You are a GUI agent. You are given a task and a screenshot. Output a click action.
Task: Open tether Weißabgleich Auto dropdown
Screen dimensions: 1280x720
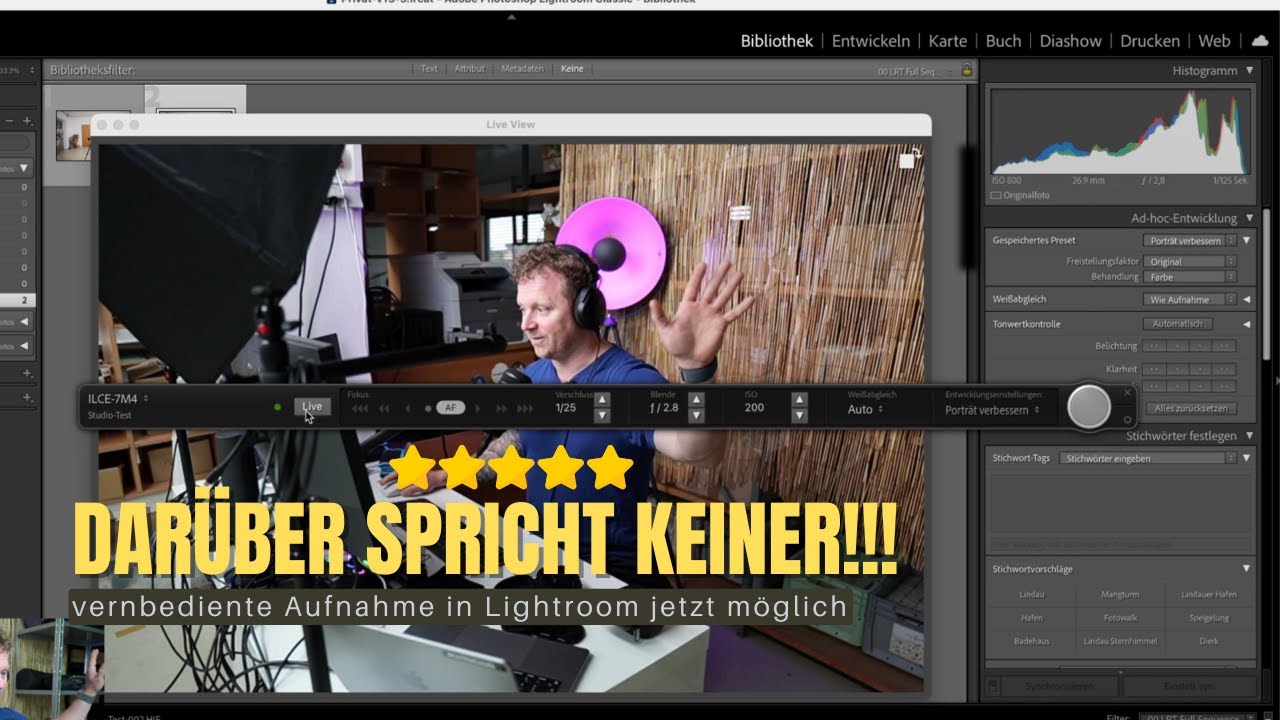click(865, 409)
